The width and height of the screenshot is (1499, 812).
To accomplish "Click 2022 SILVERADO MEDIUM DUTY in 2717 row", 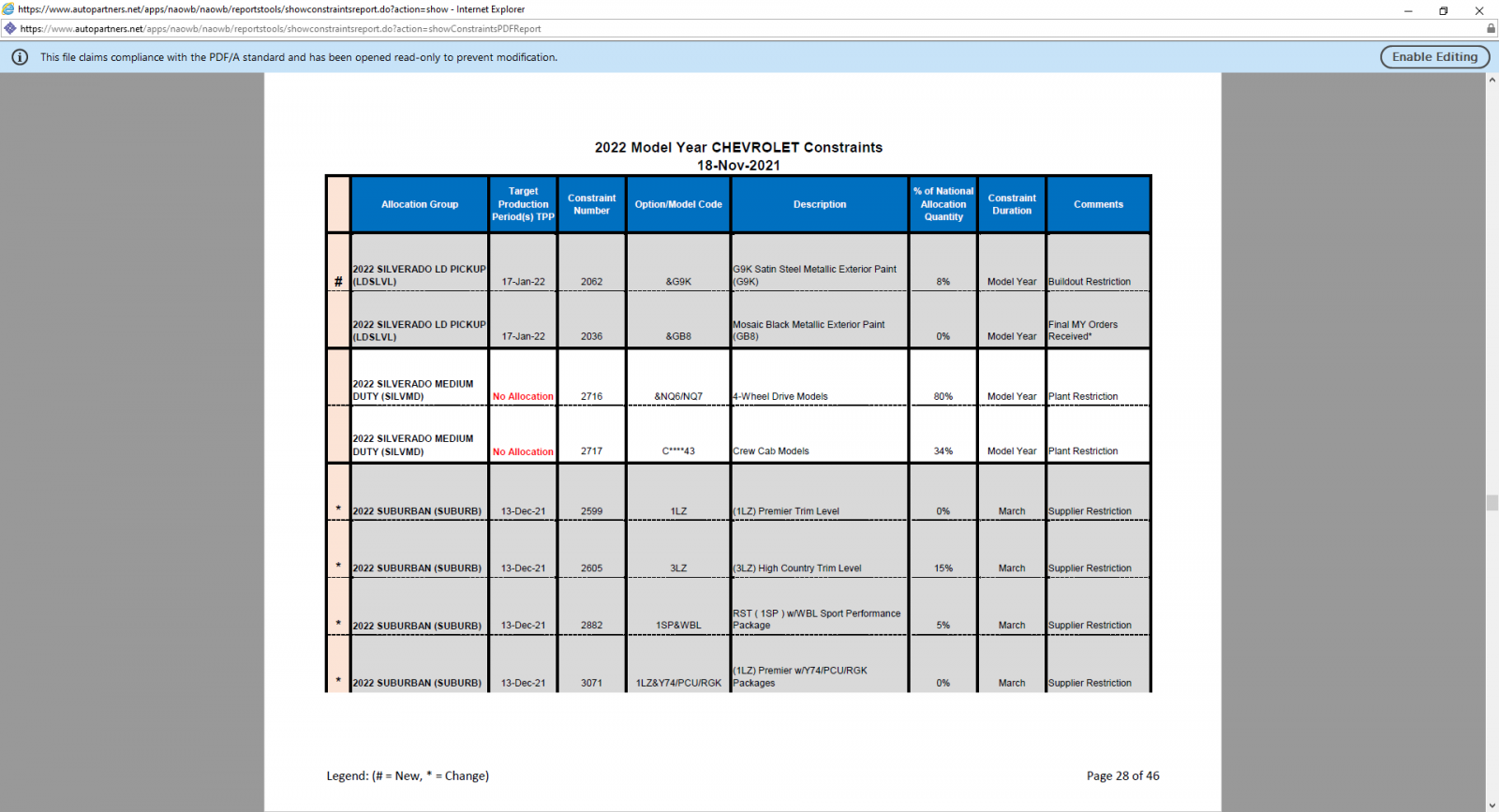I will (413, 445).
